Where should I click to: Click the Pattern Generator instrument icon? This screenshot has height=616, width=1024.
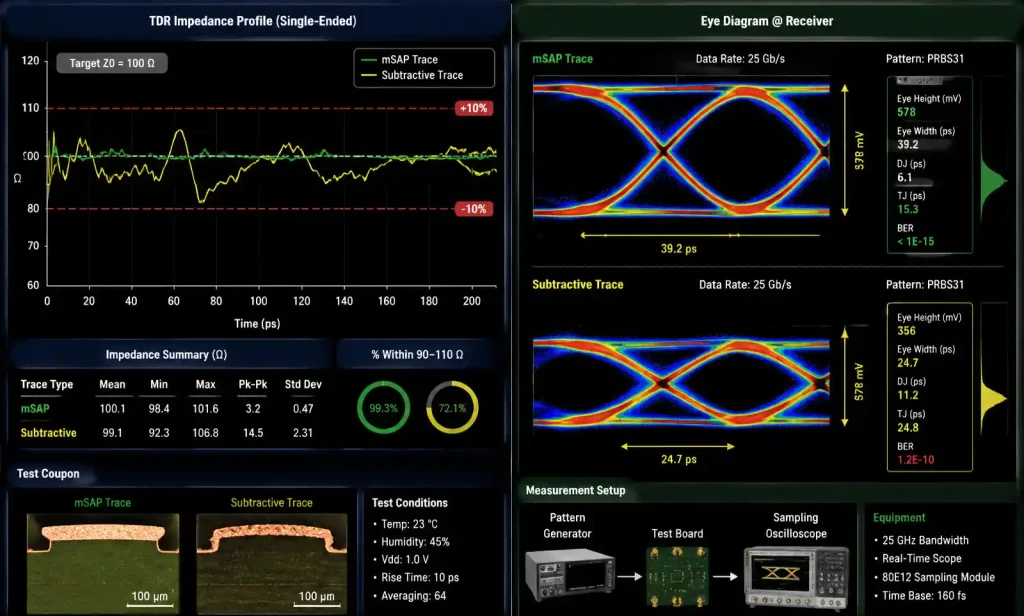click(x=569, y=575)
